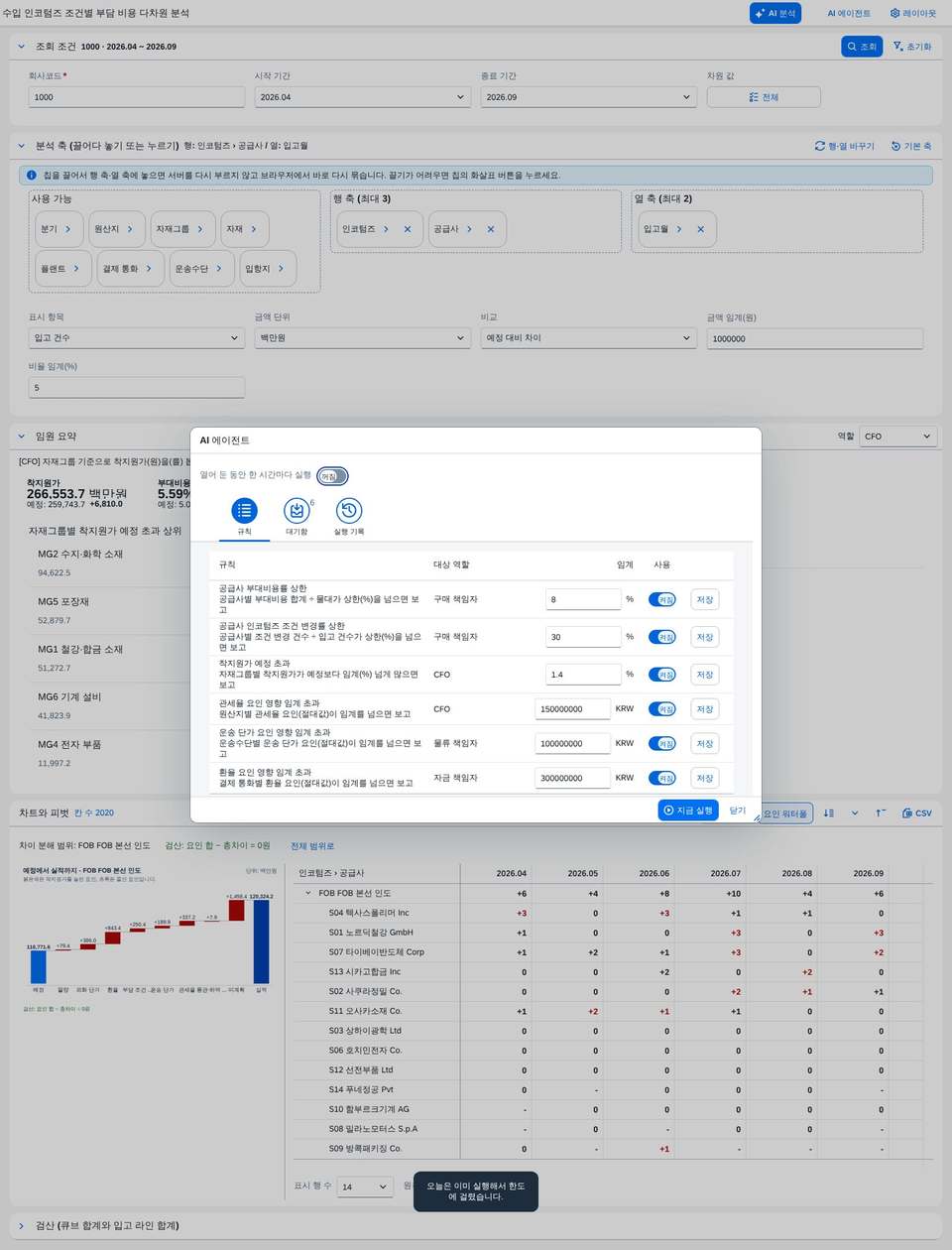This screenshot has height=1250, width=952.
Task: Click AI 에이전트 in the top bar
Action: [x=849, y=14]
